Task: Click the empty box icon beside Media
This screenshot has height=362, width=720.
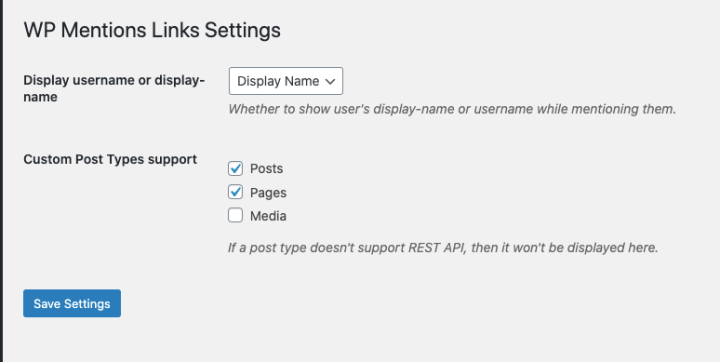Action: click(x=235, y=215)
